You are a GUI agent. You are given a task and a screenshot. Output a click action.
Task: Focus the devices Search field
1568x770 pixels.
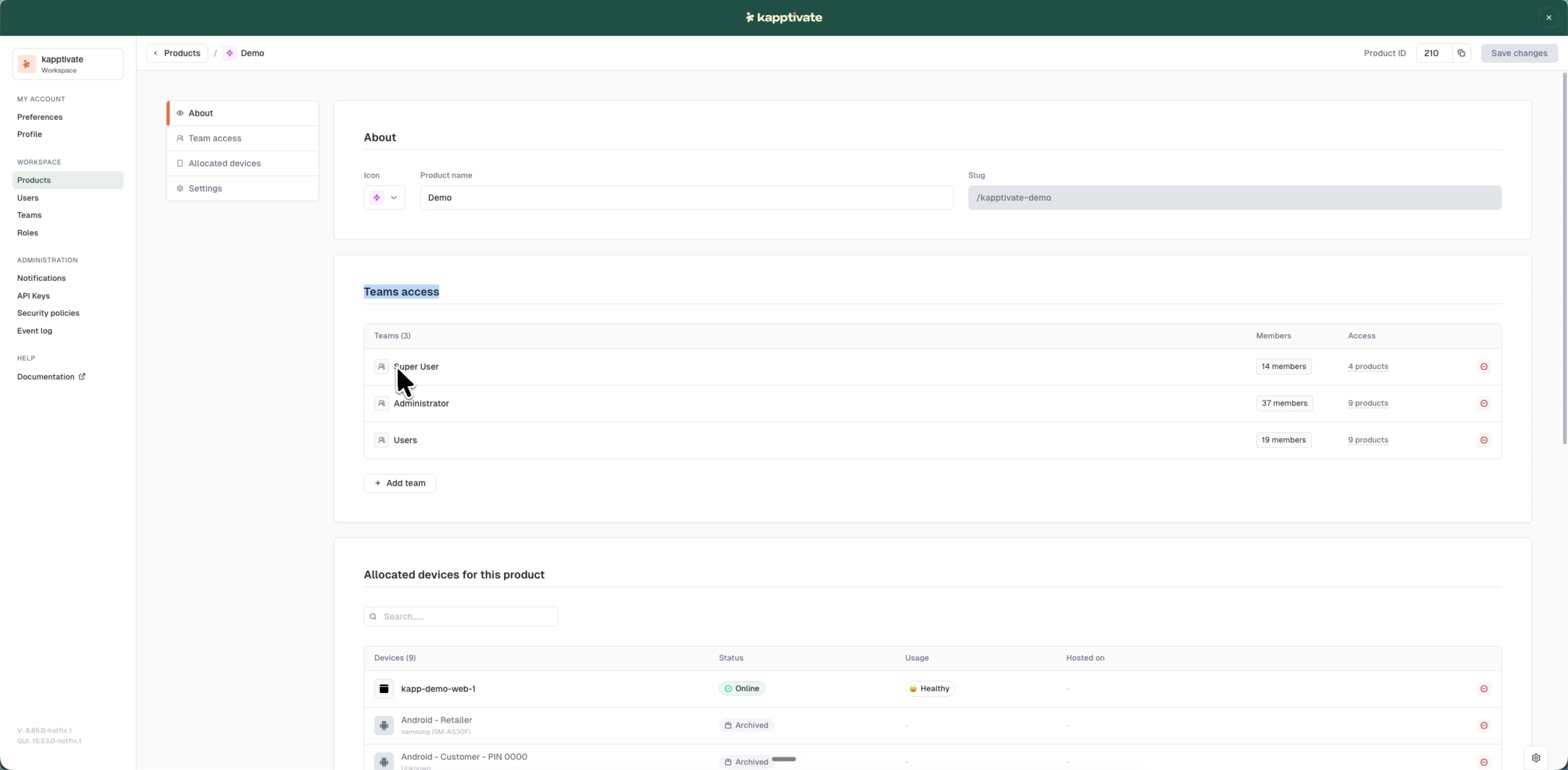(x=461, y=616)
